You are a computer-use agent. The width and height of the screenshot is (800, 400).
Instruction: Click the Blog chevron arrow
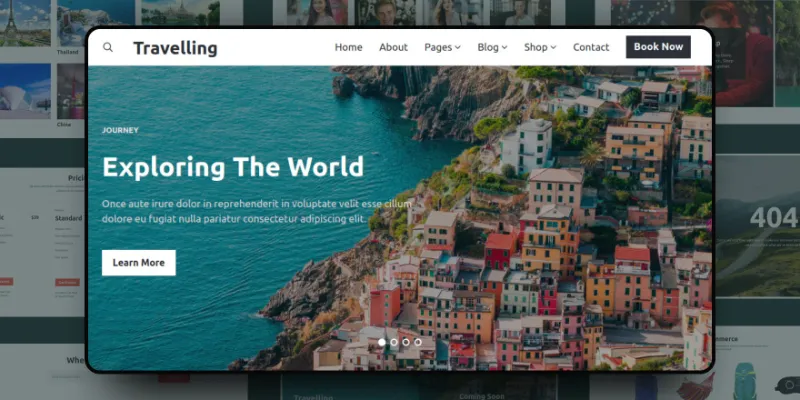coord(505,47)
